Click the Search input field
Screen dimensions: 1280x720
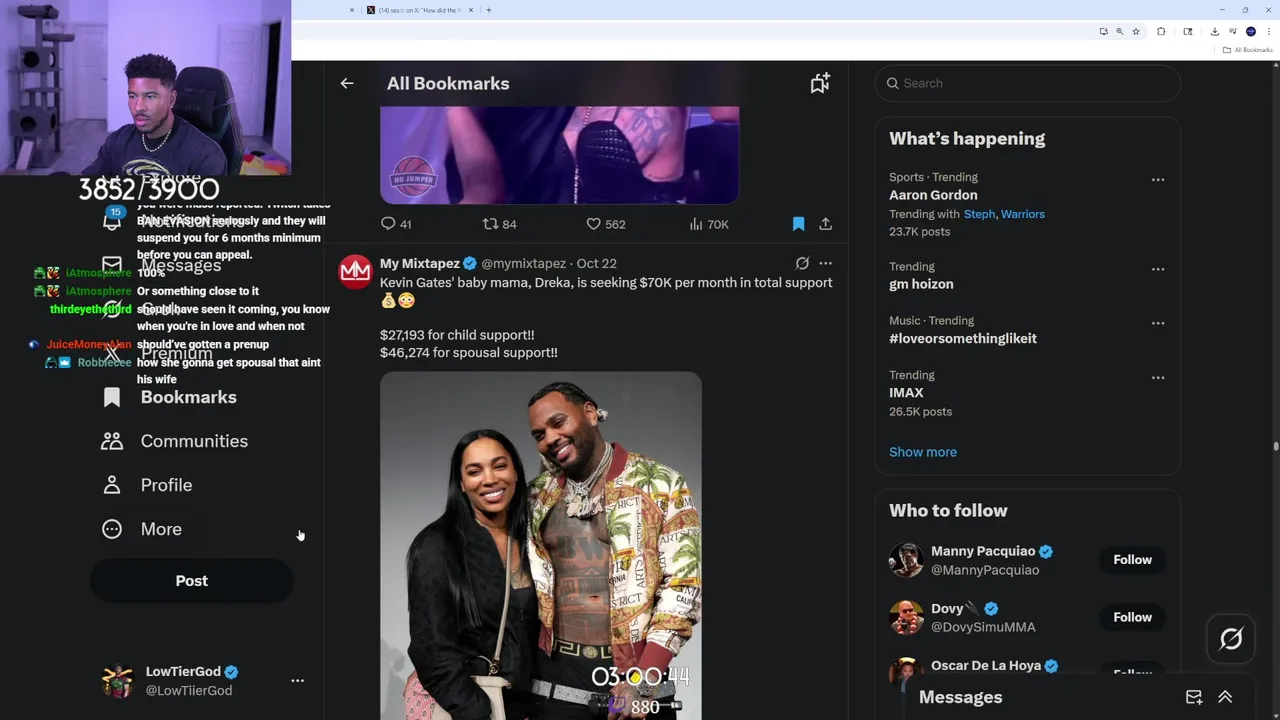pos(1028,83)
